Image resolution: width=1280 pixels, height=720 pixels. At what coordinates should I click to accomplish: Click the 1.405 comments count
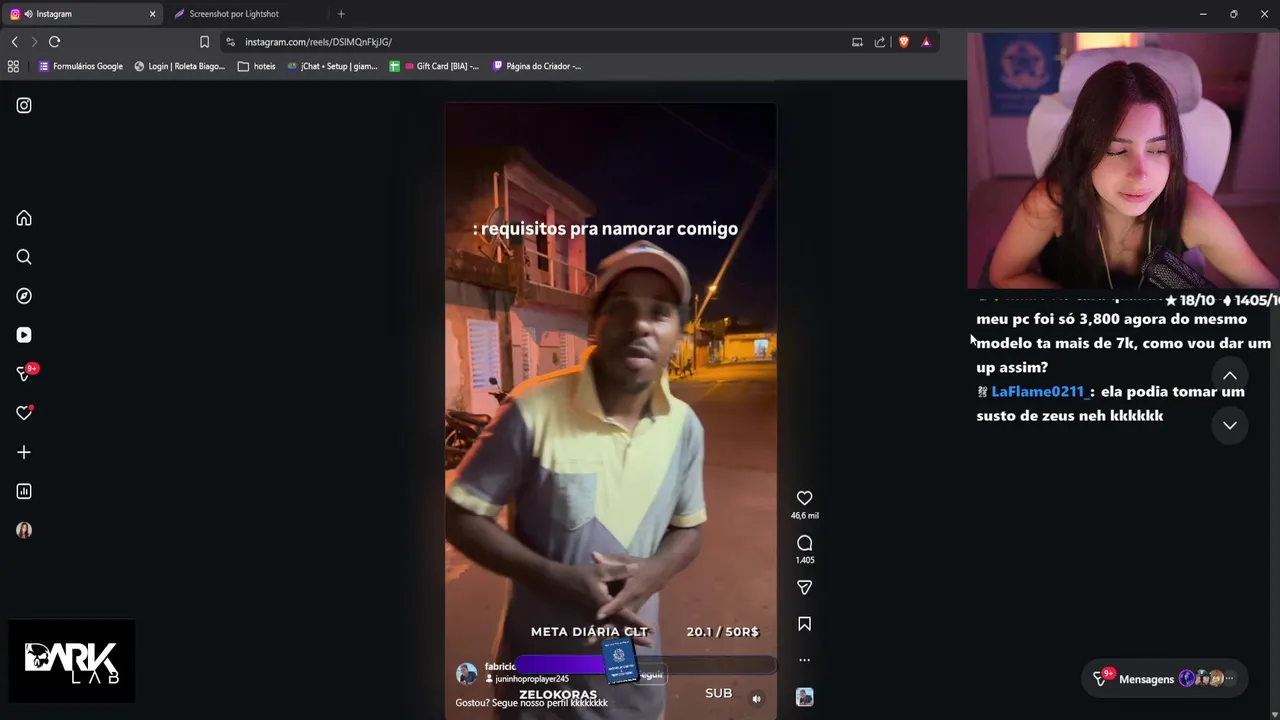pyautogui.click(x=804, y=560)
